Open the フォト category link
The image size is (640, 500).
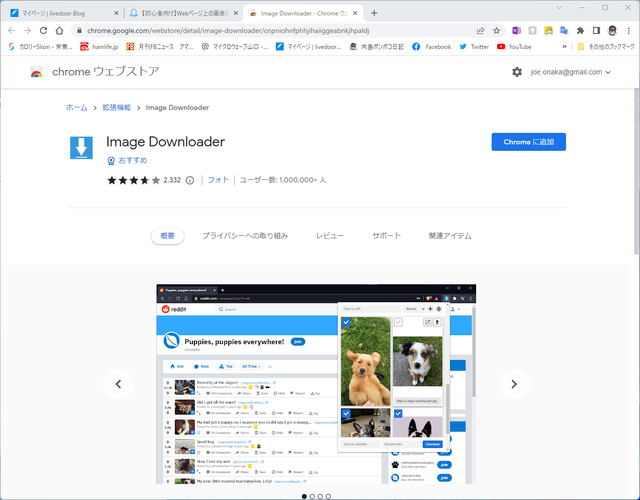(x=218, y=180)
